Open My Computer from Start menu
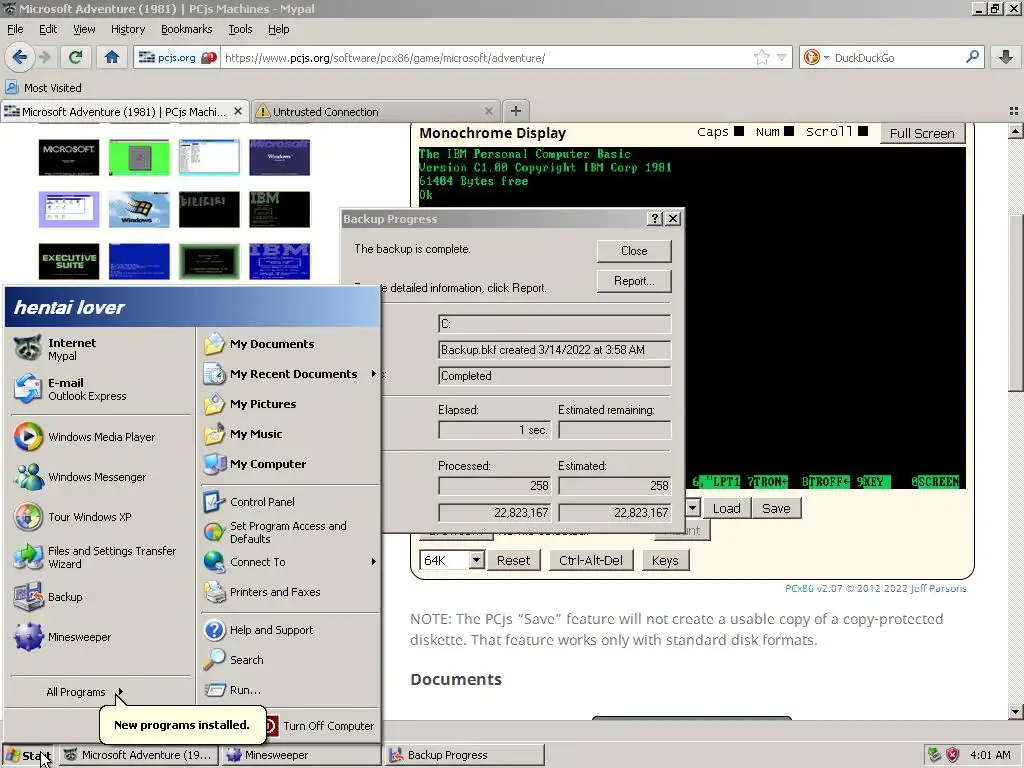The width and height of the screenshot is (1024, 768). tap(289, 464)
